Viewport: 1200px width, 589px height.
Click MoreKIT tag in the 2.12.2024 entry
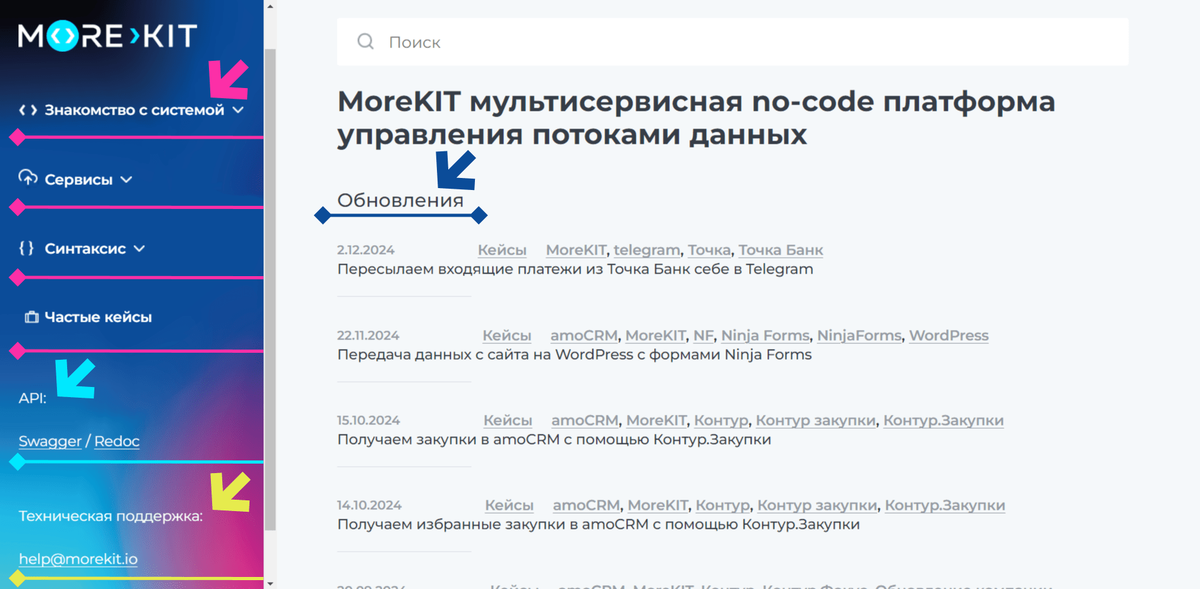[576, 250]
